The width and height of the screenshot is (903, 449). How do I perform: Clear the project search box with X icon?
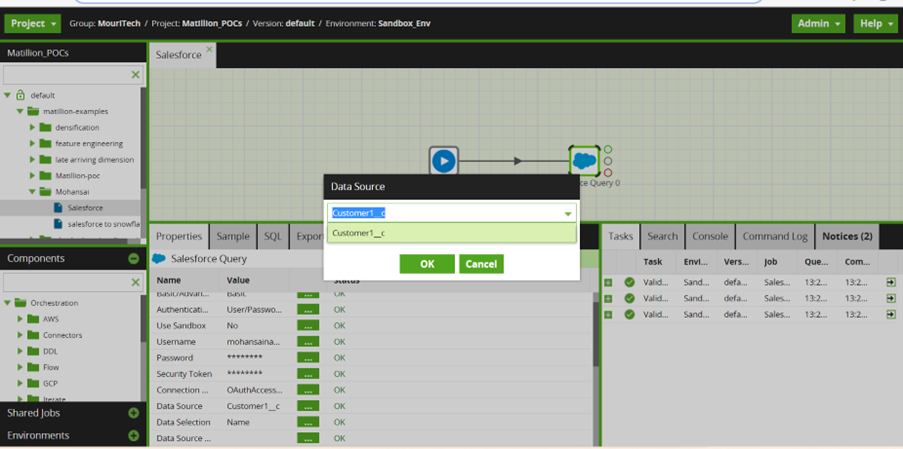(x=136, y=75)
